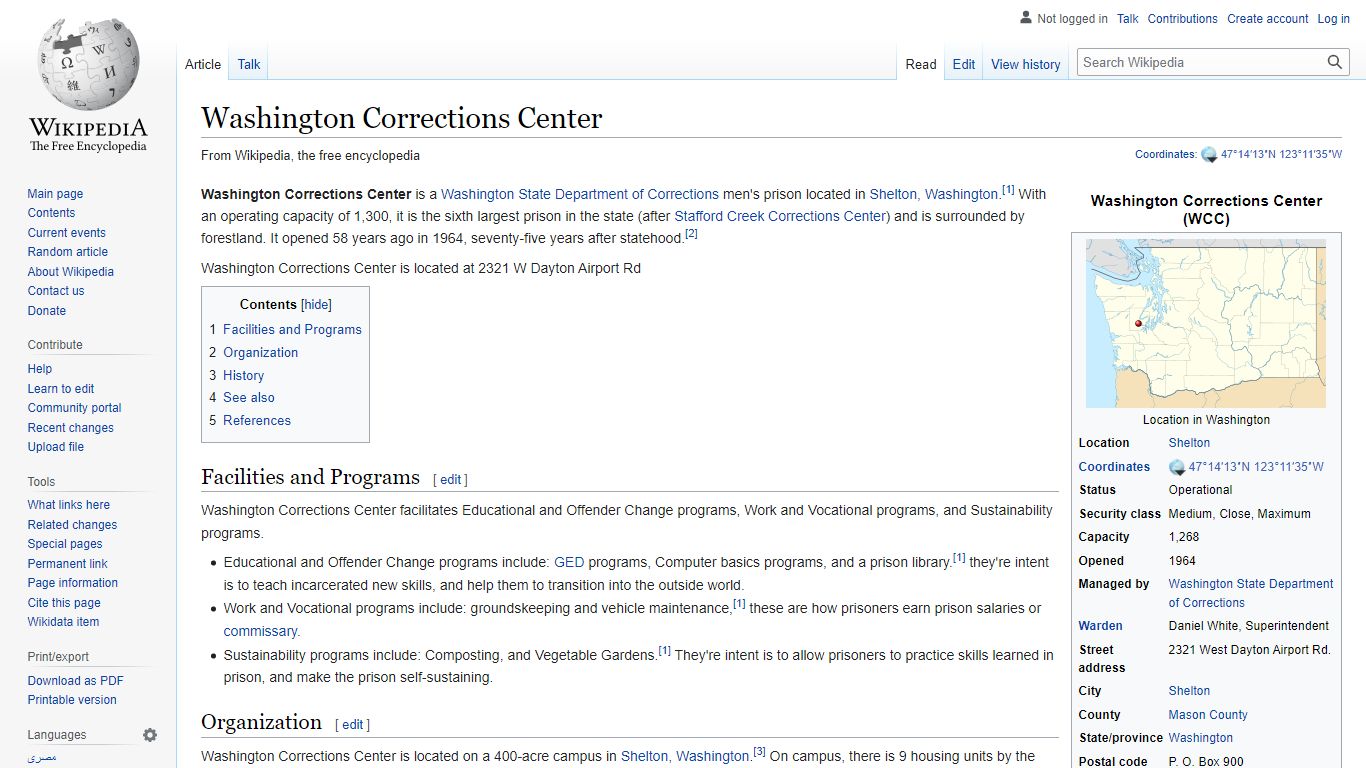The height and width of the screenshot is (768, 1366).
Task: Open Stafford Creek Corrections Center link
Action: pyautogui.click(x=780, y=216)
